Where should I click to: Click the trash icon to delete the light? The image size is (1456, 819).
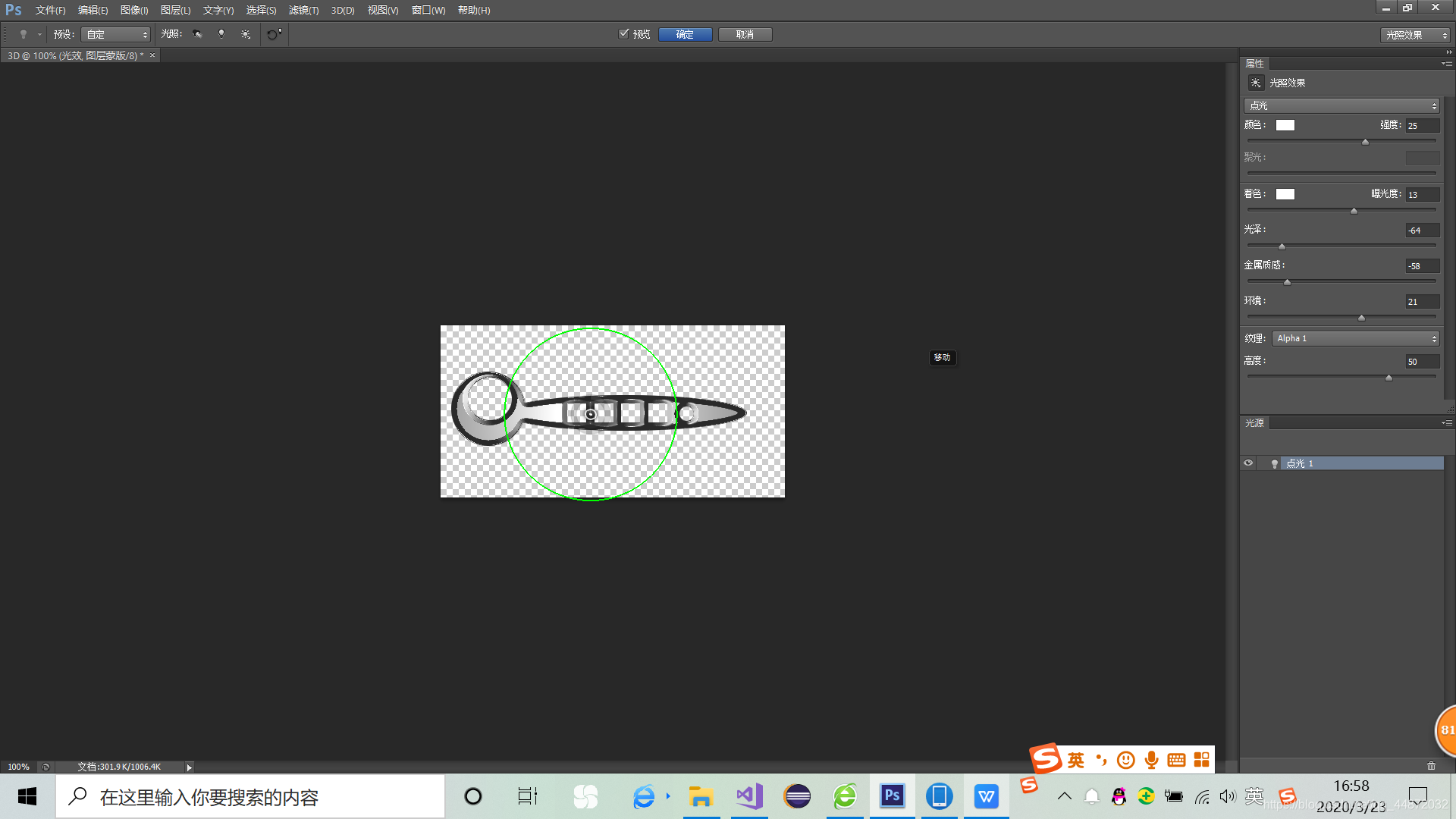1431,766
